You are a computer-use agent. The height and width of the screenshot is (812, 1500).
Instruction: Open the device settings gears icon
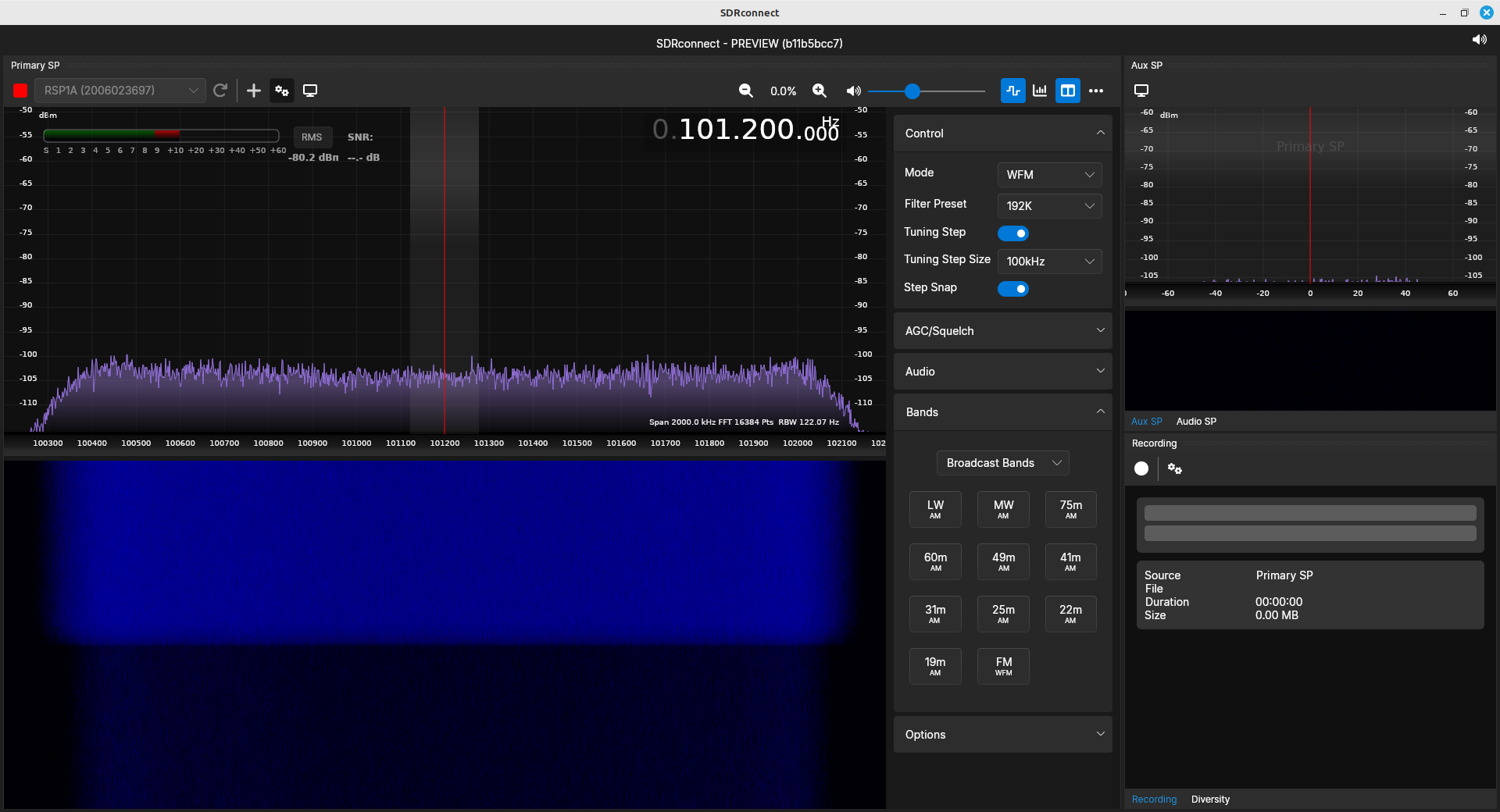pos(282,91)
